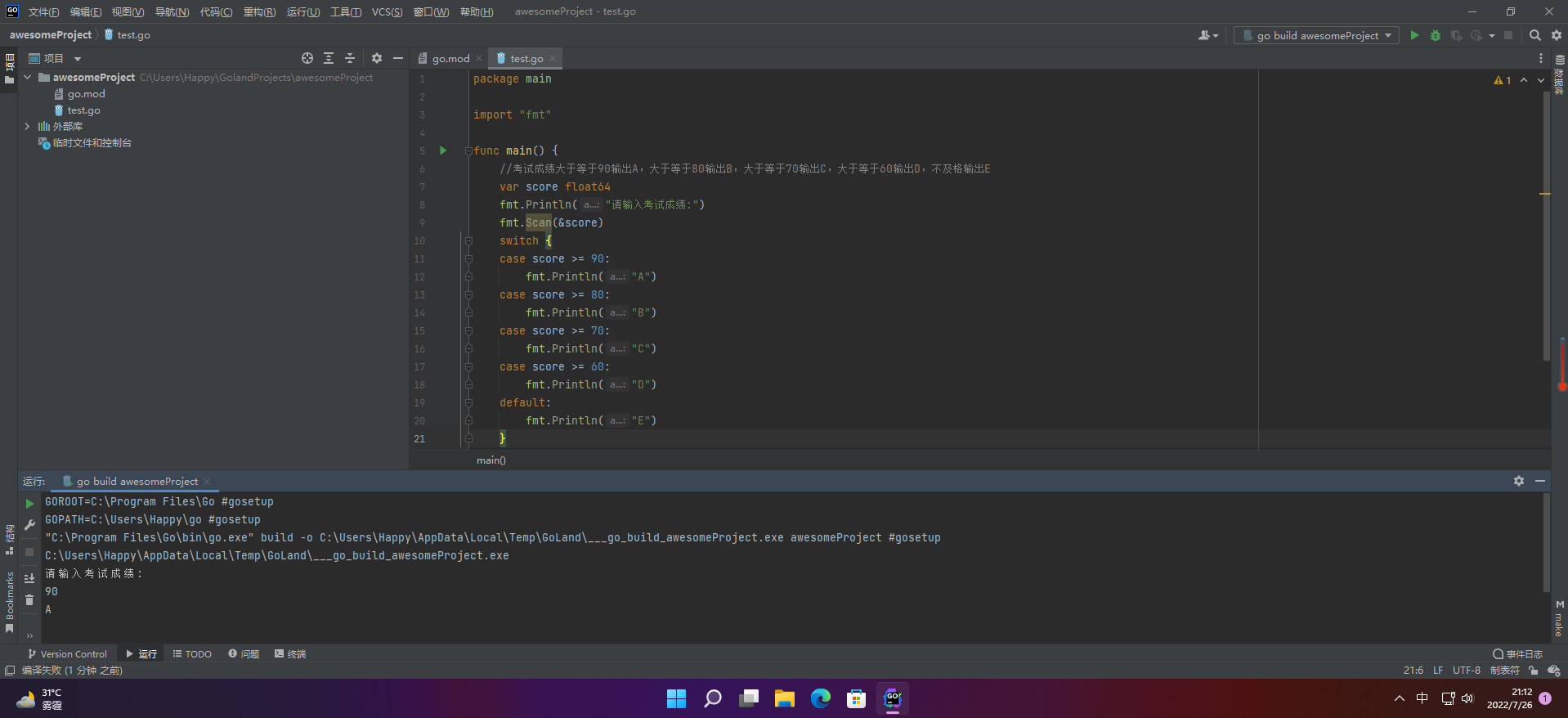Select go.mod file in project tree
This screenshot has height=718, width=1568.
(86, 94)
